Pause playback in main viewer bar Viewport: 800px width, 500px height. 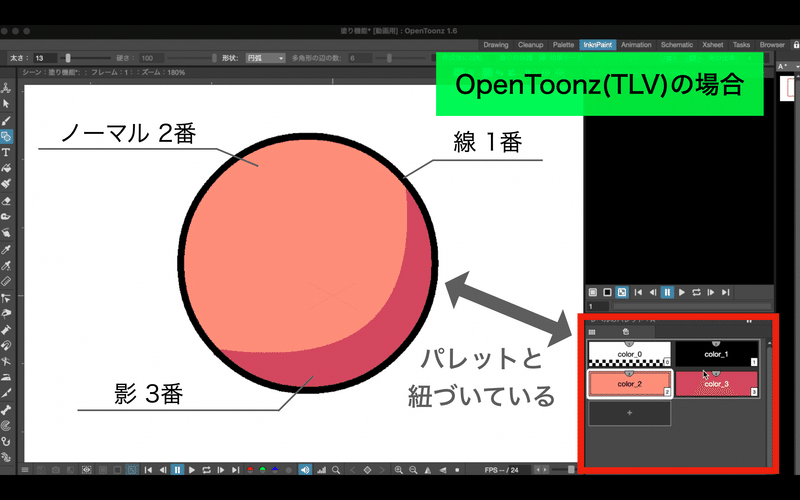(177, 470)
